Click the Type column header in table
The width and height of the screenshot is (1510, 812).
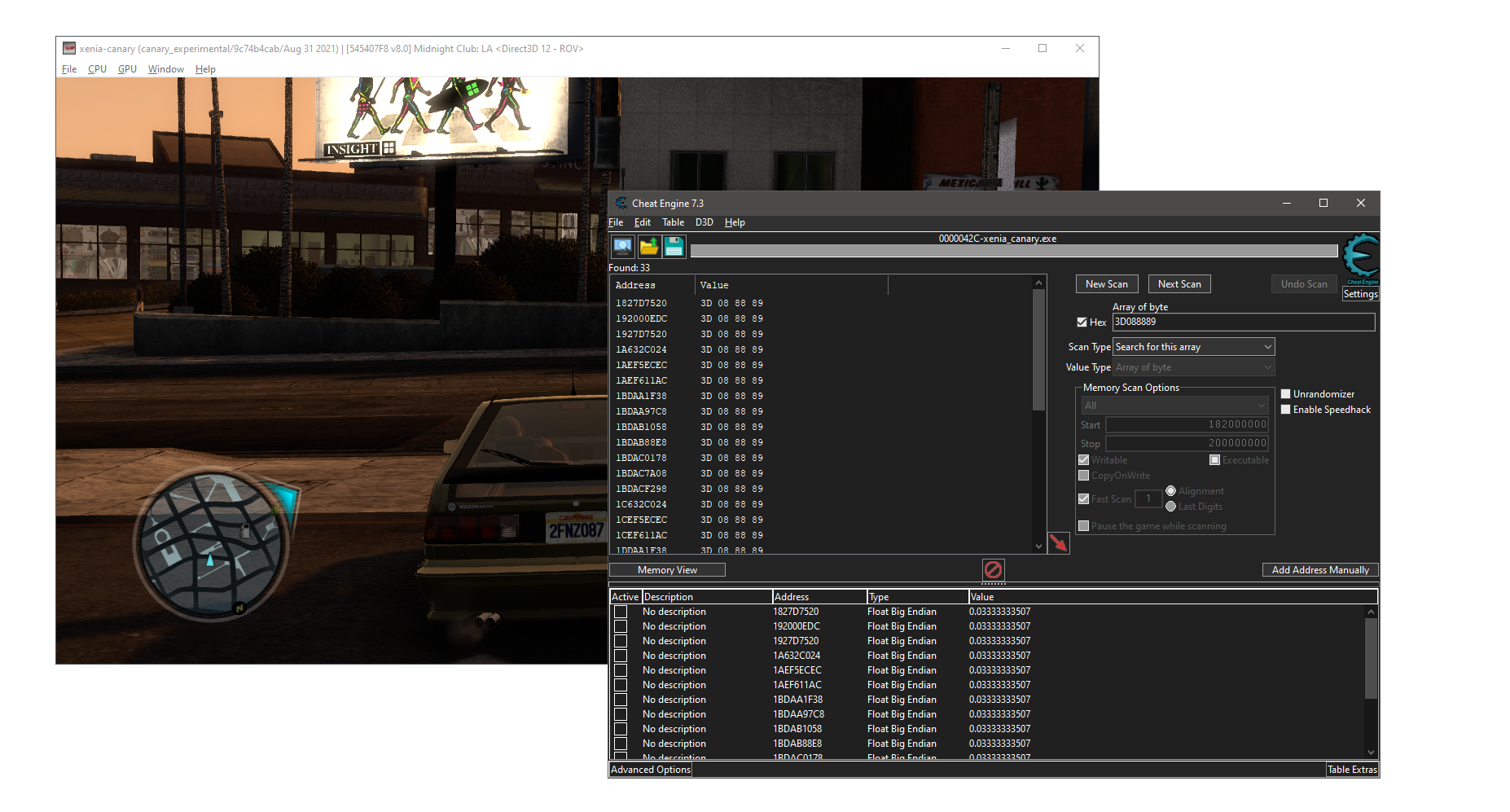pyautogui.click(x=917, y=597)
